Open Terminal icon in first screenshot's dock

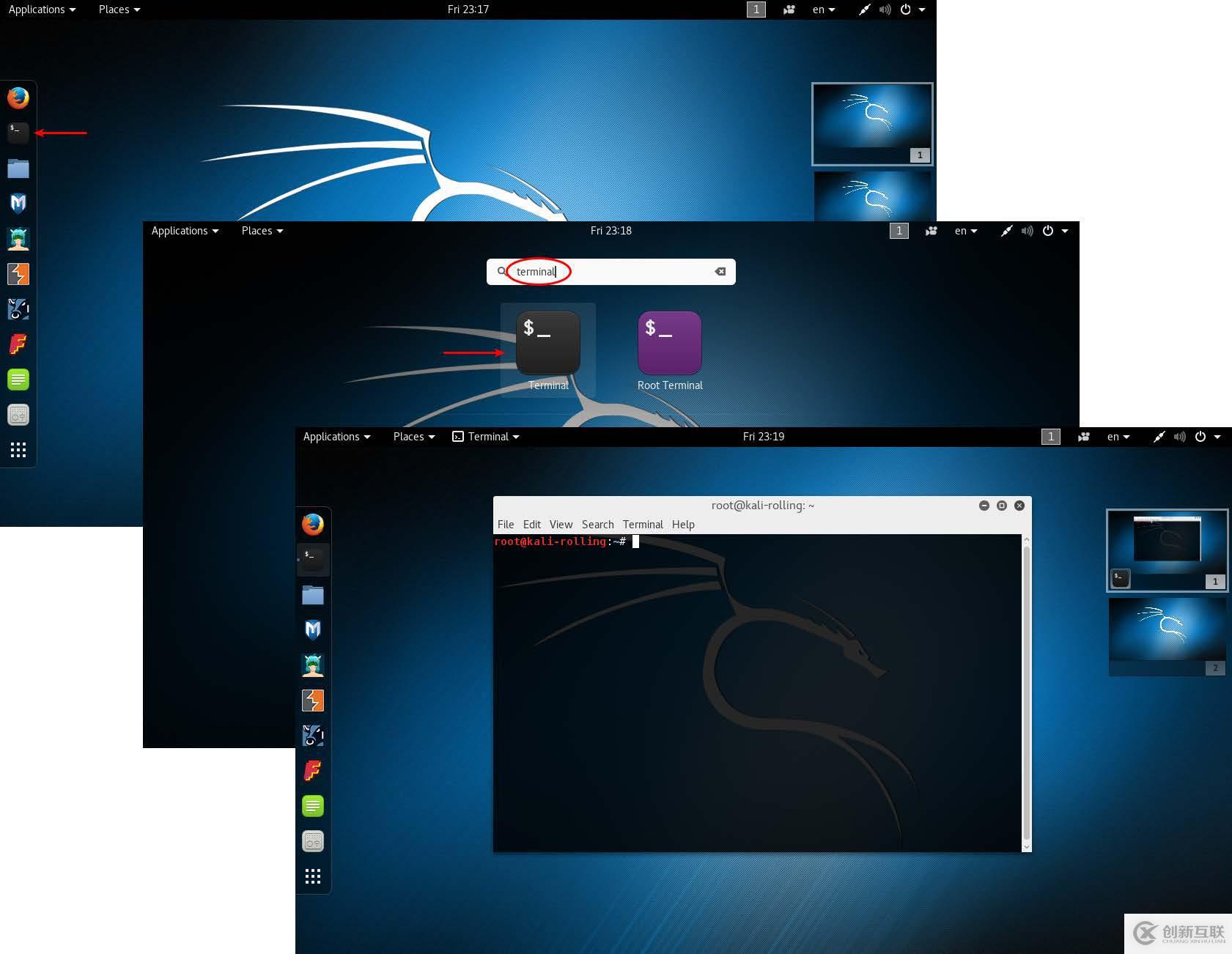18,133
